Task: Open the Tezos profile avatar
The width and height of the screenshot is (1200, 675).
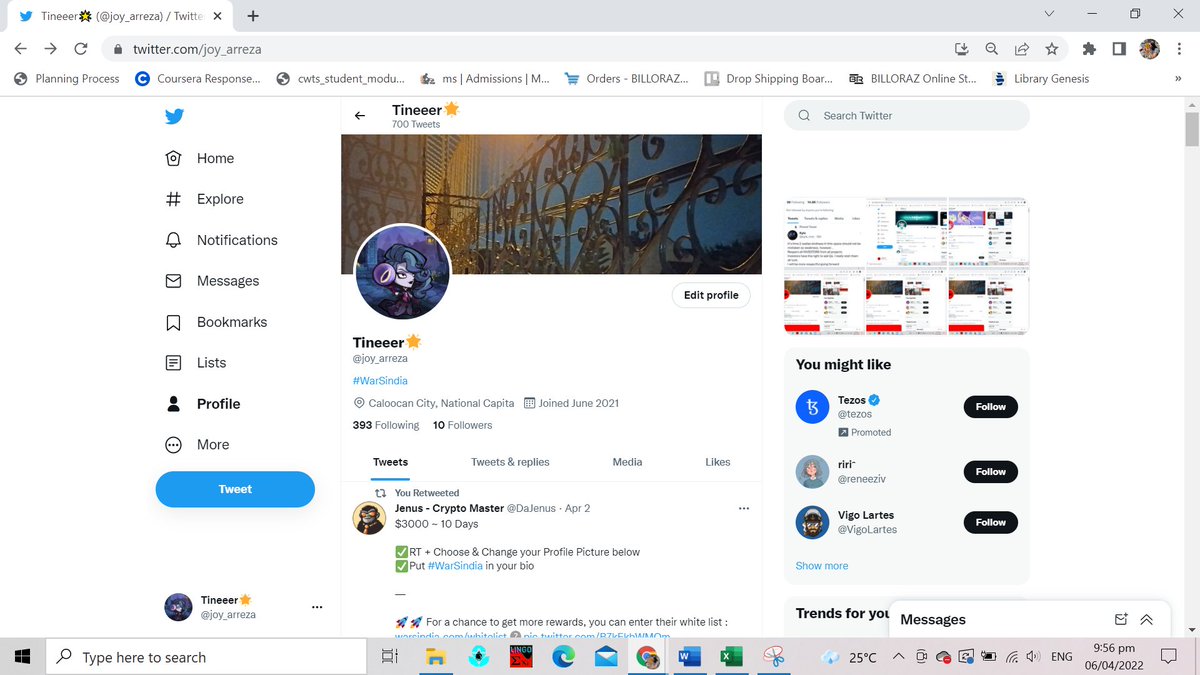Action: [812, 407]
